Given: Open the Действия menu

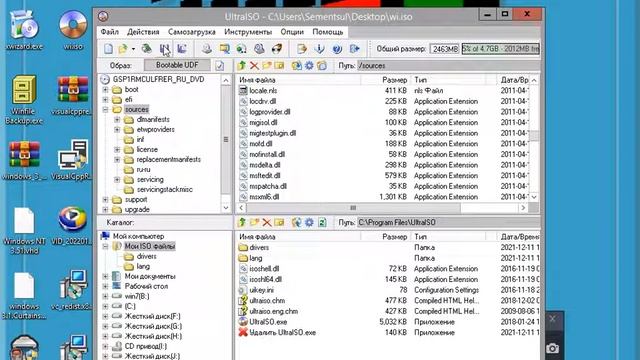Looking at the screenshot, I should tap(143, 32).
